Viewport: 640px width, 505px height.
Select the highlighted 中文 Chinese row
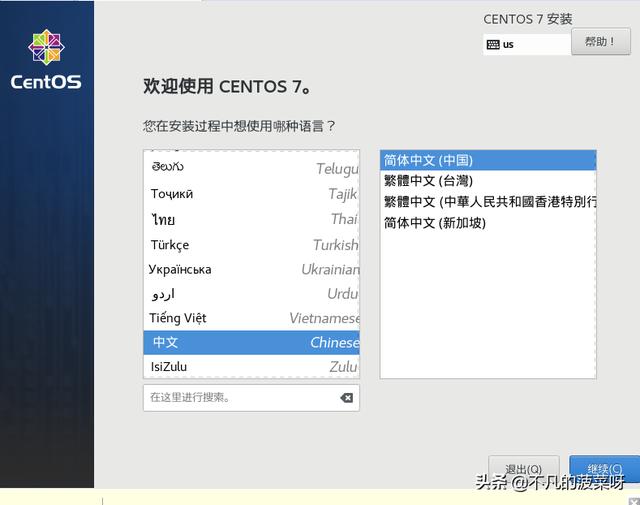(251, 343)
